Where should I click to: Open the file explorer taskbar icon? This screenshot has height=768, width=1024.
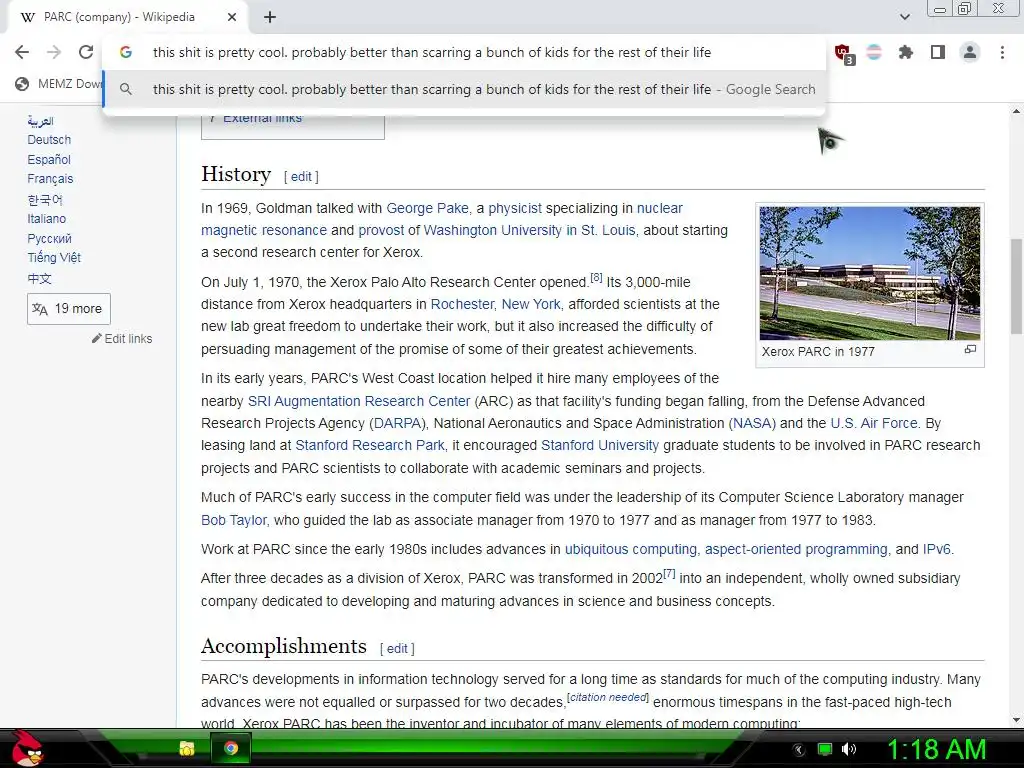click(187, 748)
